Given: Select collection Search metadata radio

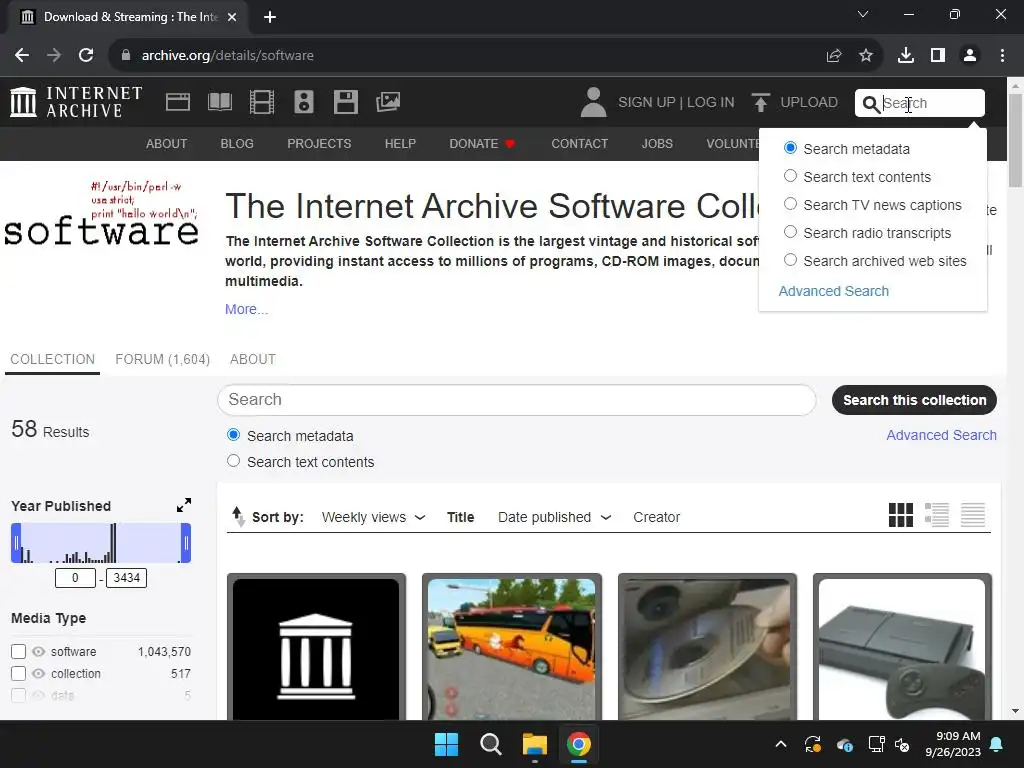Looking at the screenshot, I should (233, 435).
